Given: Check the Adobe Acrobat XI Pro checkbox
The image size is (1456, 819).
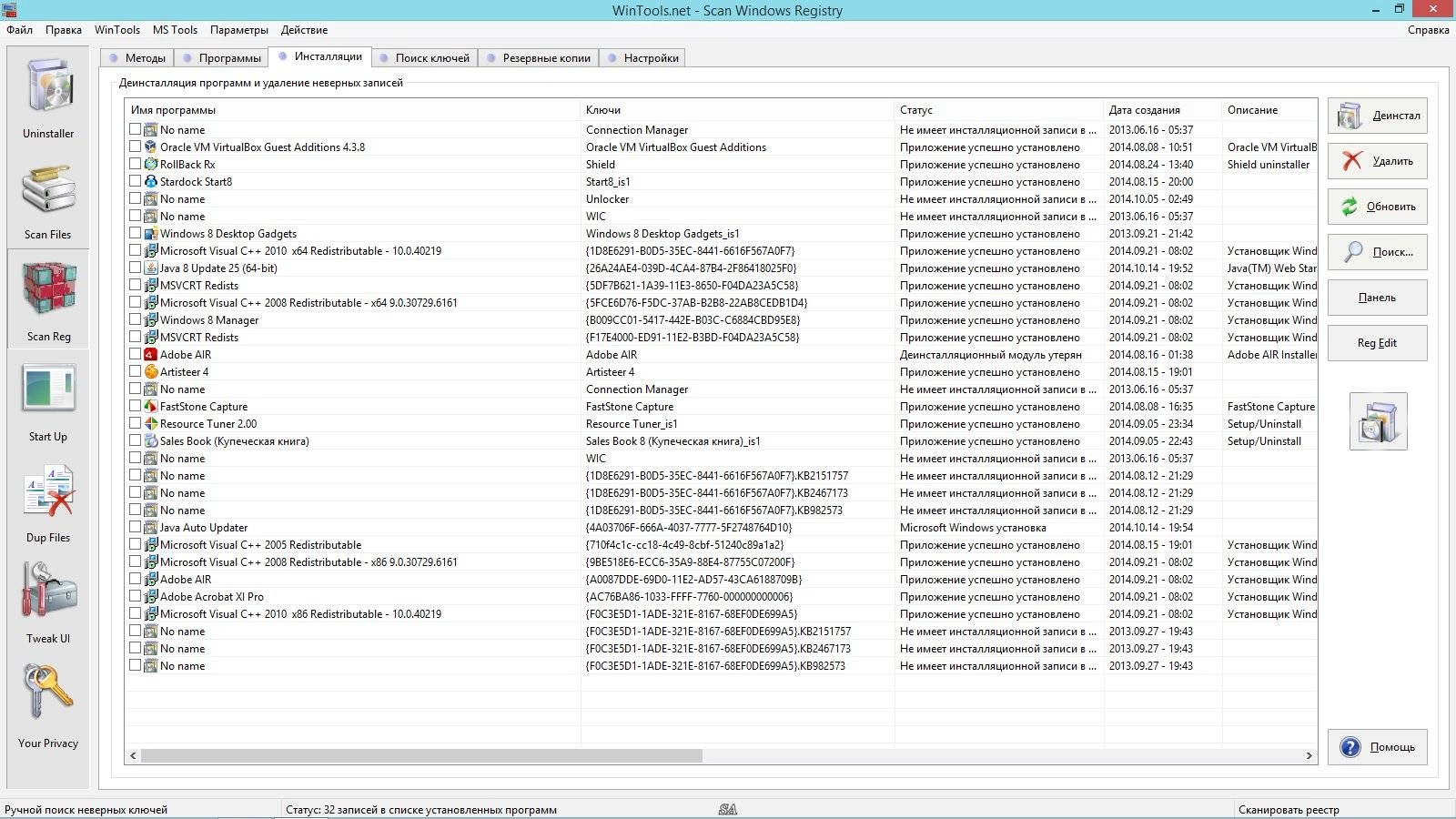Looking at the screenshot, I should click(x=135, y=596).
